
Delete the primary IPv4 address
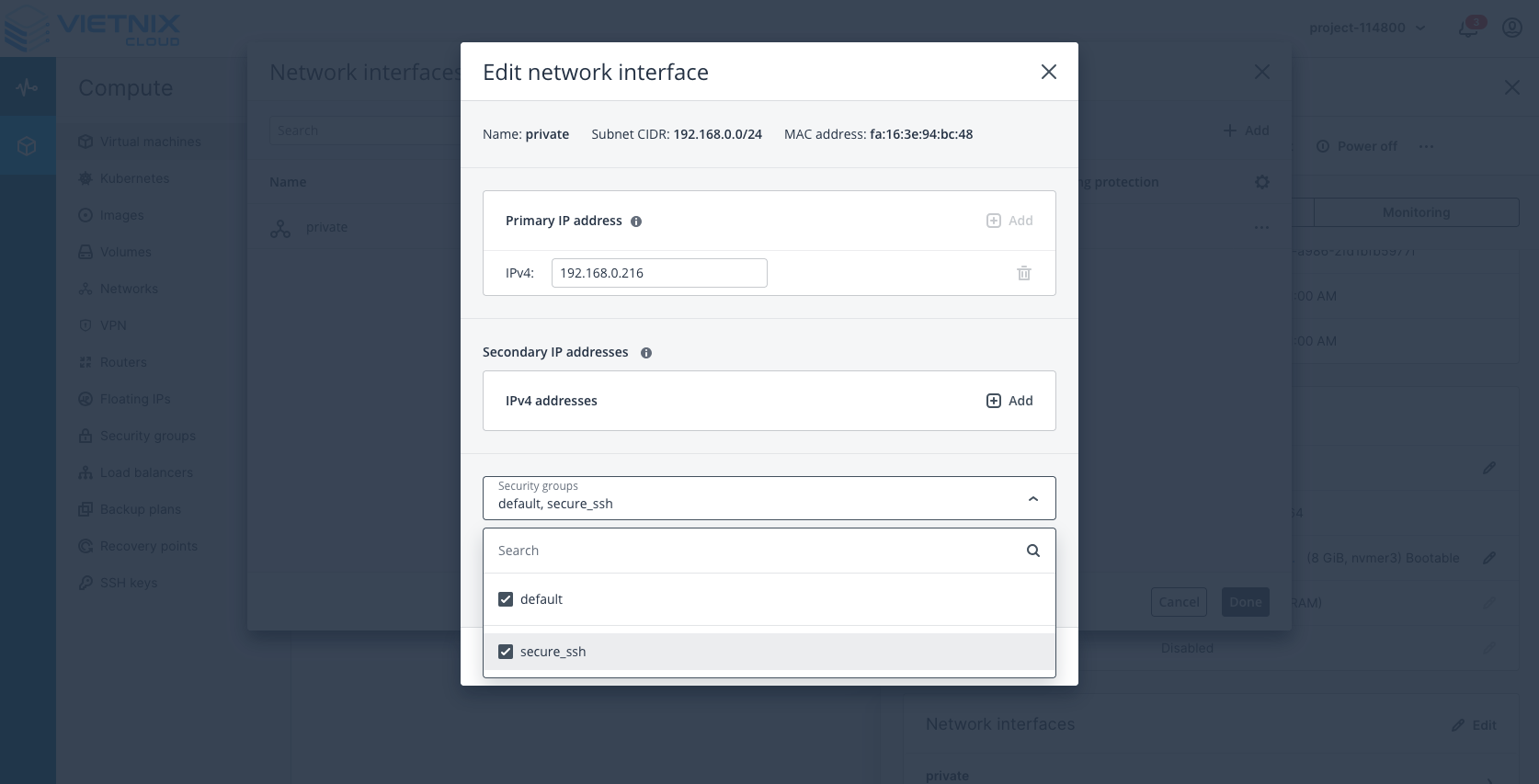tap(1023, 273)
